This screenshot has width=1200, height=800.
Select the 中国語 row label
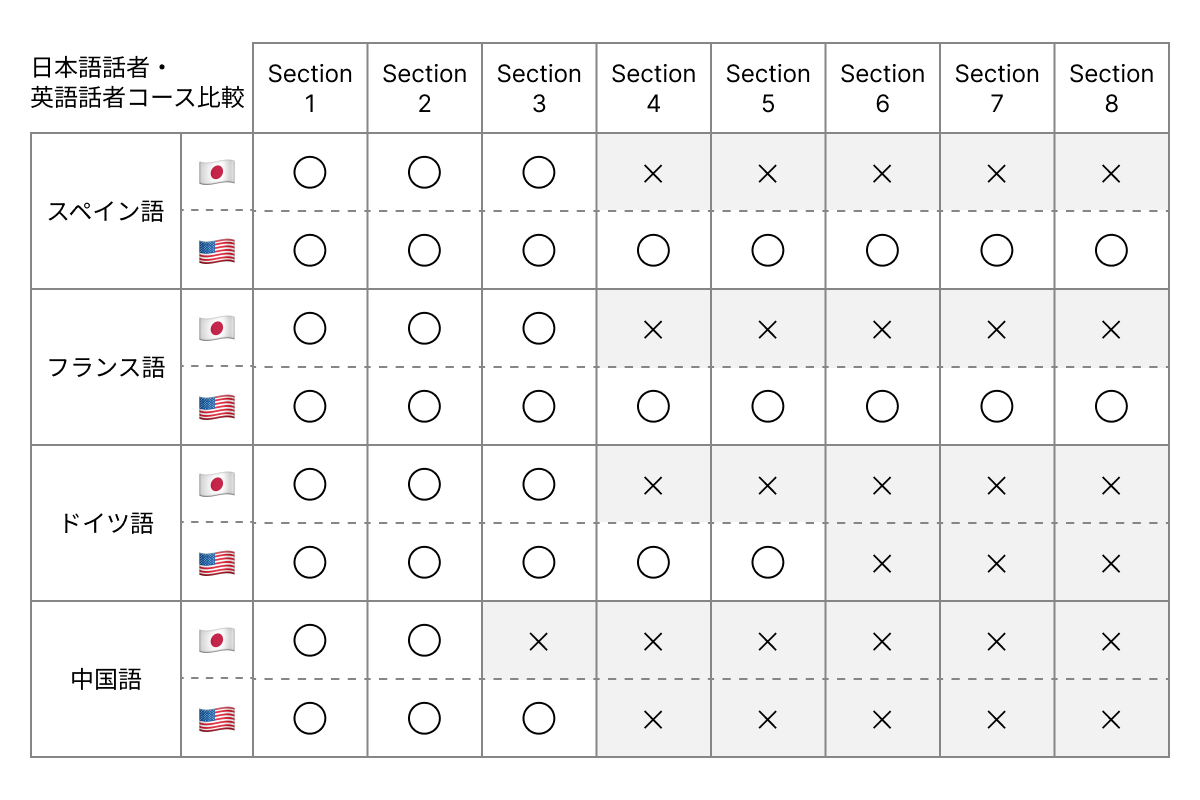[106, 680]
